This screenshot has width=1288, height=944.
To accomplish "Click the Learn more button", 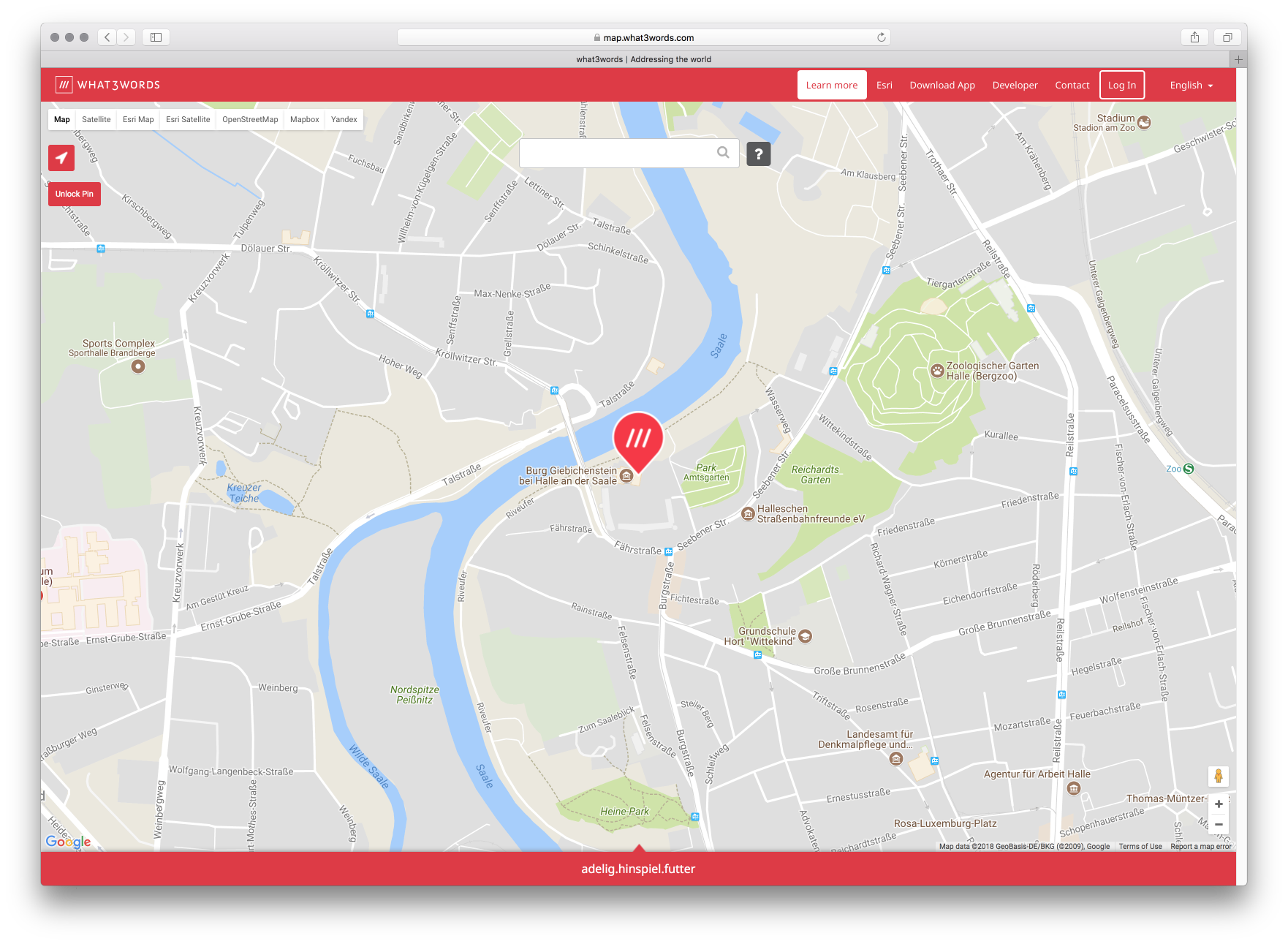I will coord(832,85).
